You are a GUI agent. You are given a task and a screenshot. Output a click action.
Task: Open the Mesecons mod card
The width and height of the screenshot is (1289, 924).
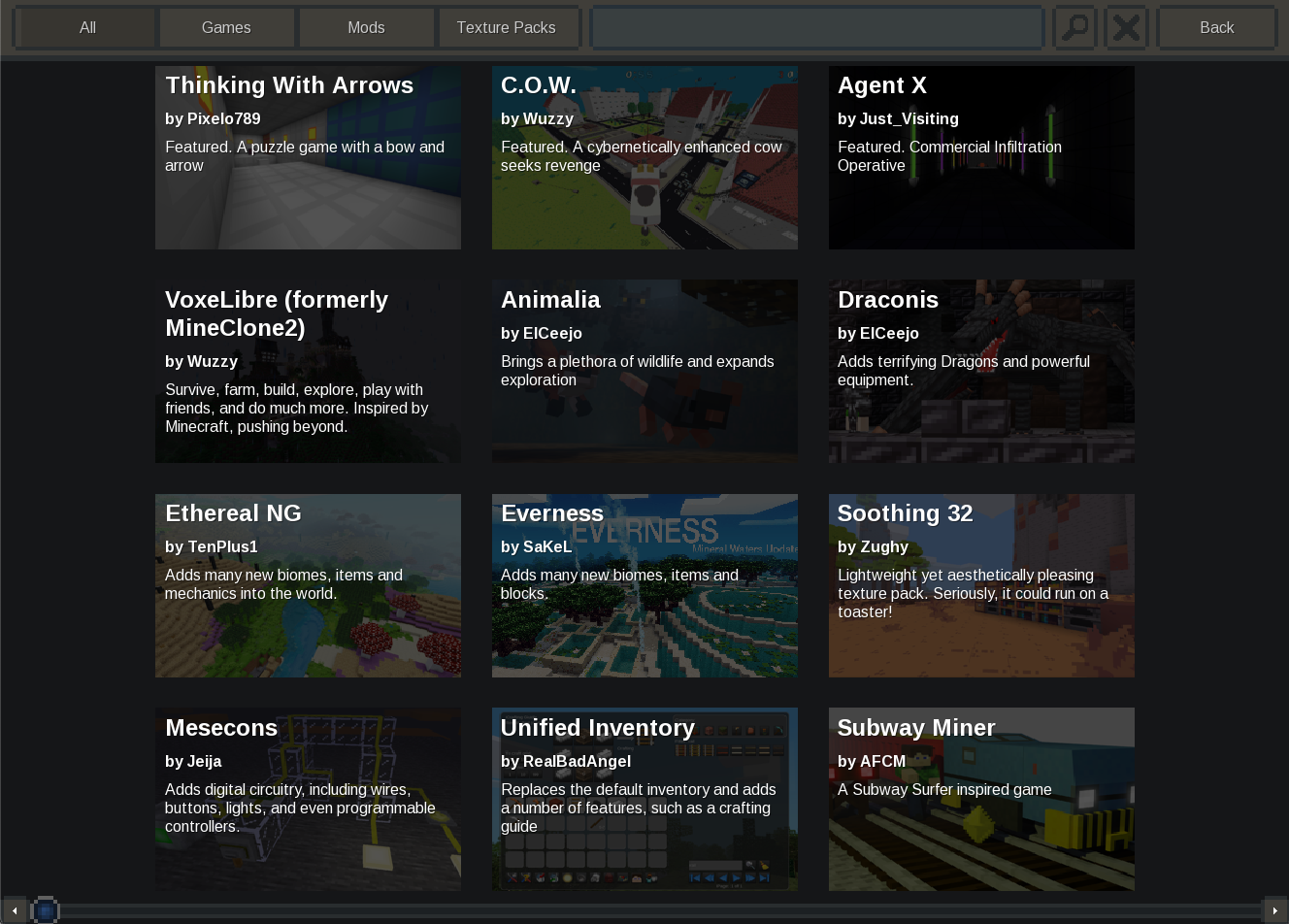[x=308, y=799]
